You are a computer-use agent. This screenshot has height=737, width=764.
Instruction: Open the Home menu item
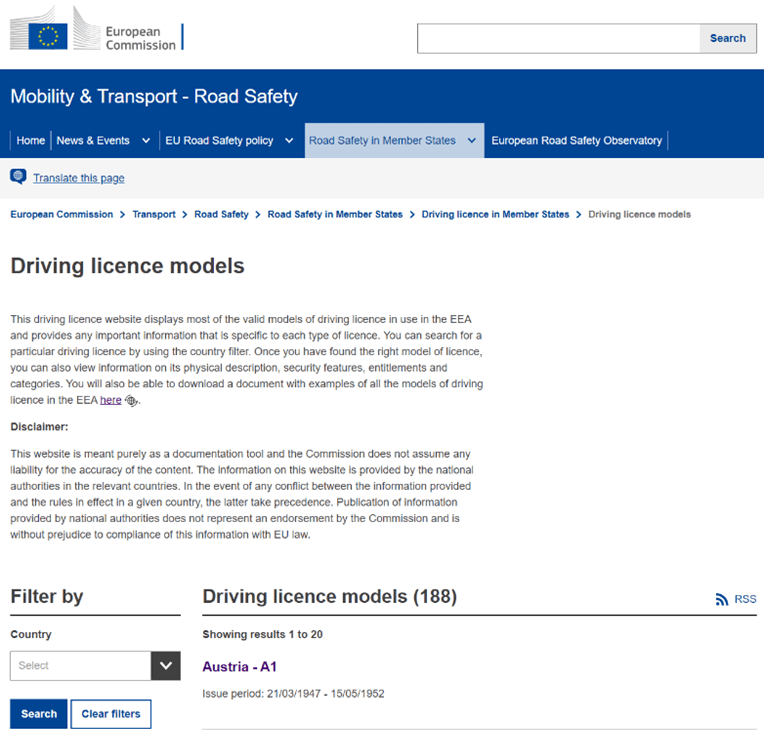coord(31,141)
